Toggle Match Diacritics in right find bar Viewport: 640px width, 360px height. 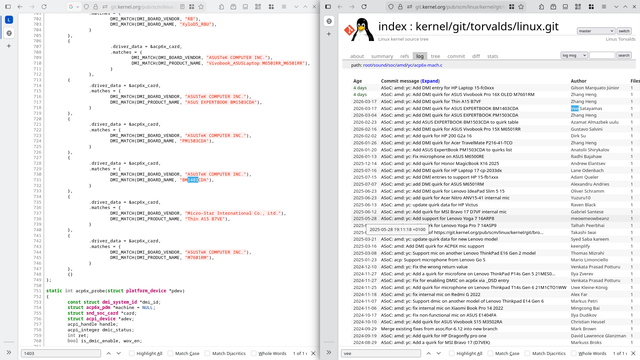[545, 353]
